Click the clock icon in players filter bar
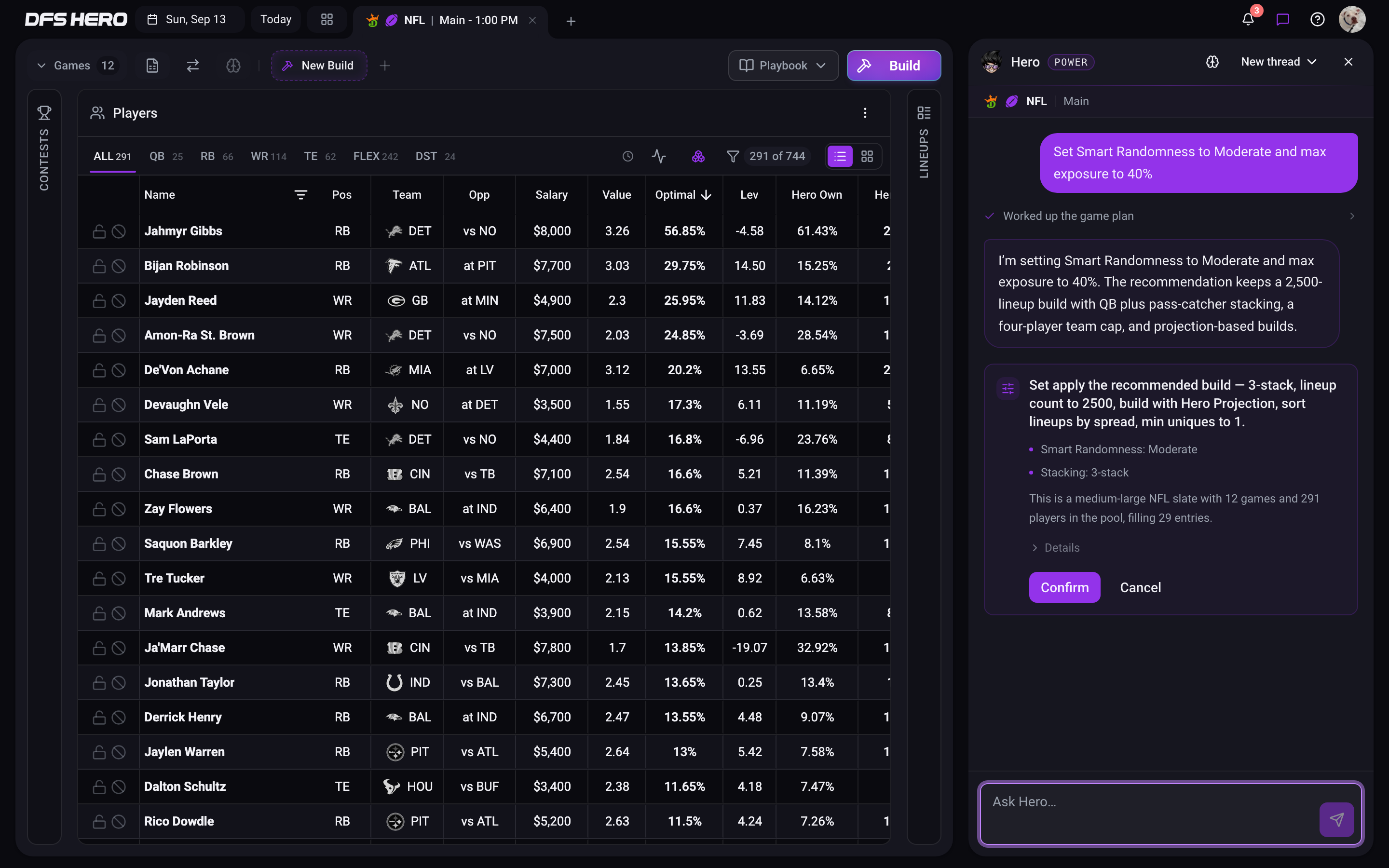This screenshot has height=868, width=1389. coord(628,156)
